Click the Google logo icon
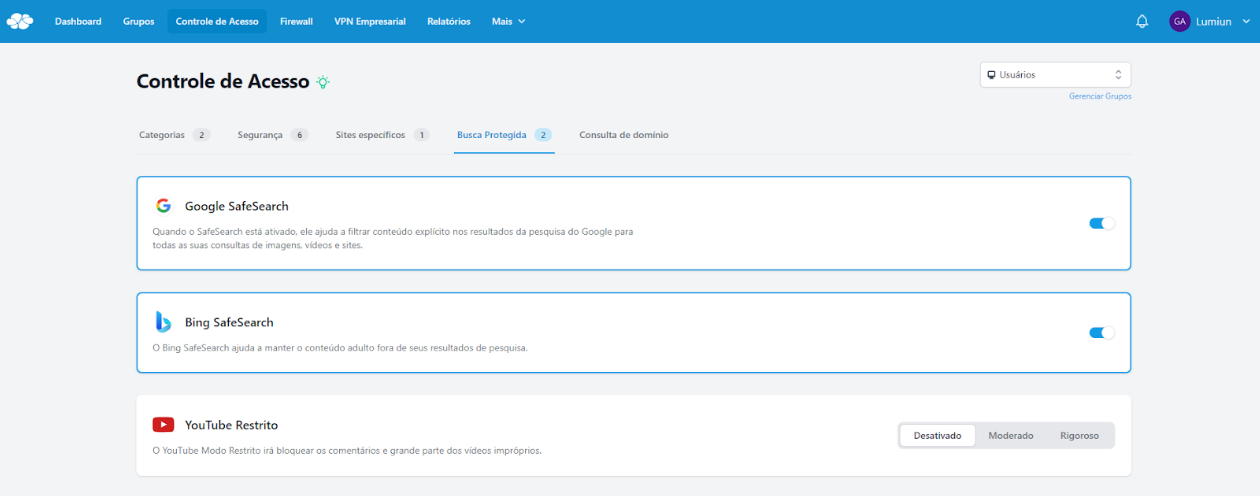 coord(163,206)
